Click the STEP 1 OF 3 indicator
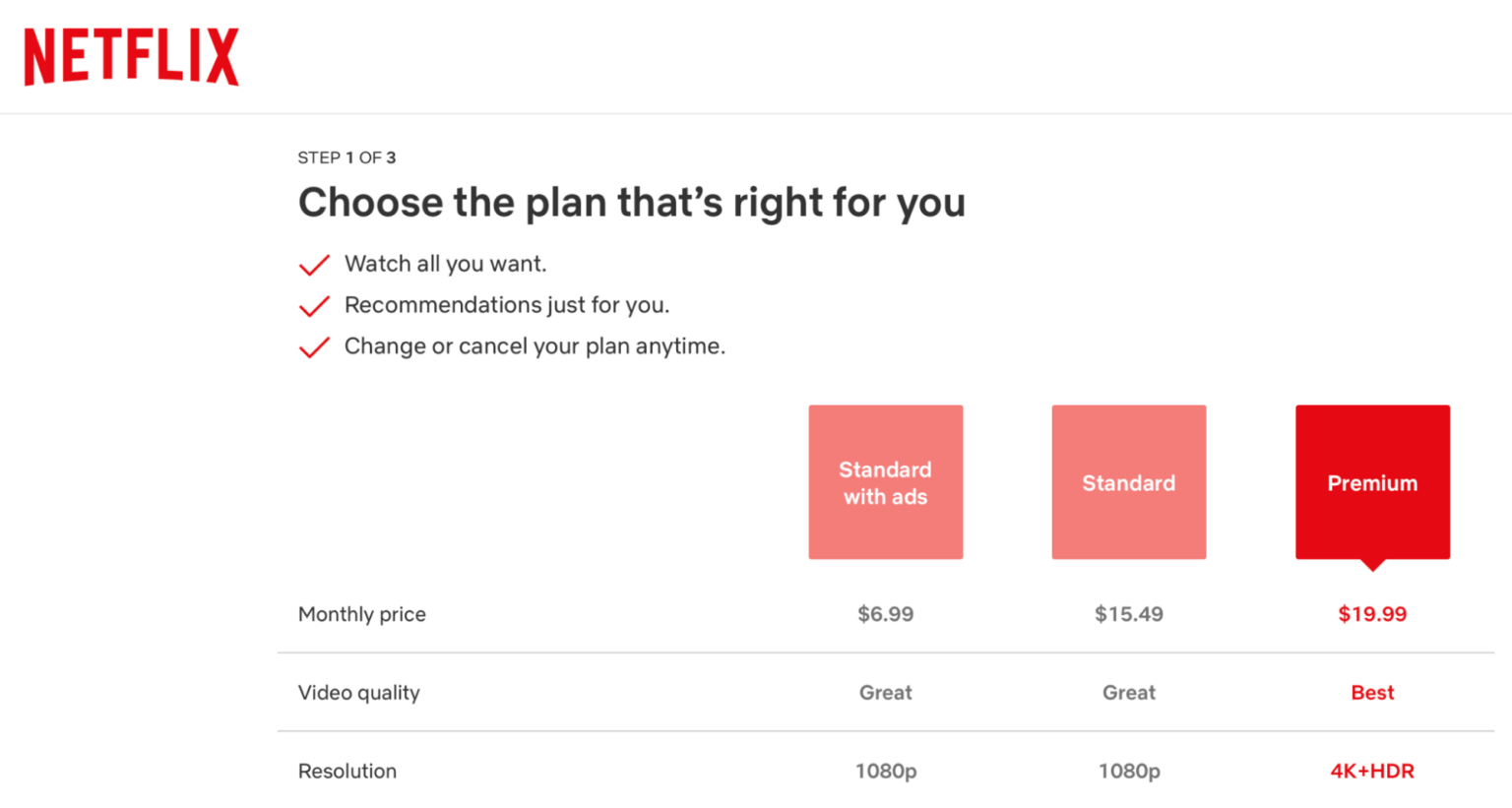This screenshot has height=808, width=1512. 346,156
